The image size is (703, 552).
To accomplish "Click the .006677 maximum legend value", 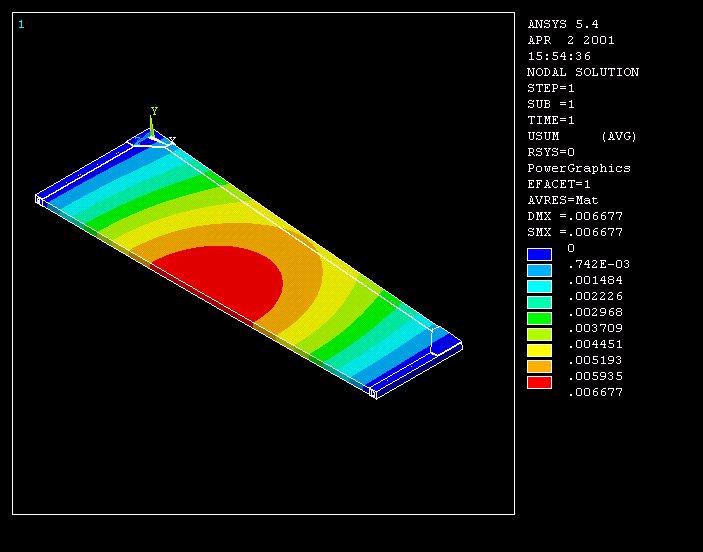I will tap(595, 392).
